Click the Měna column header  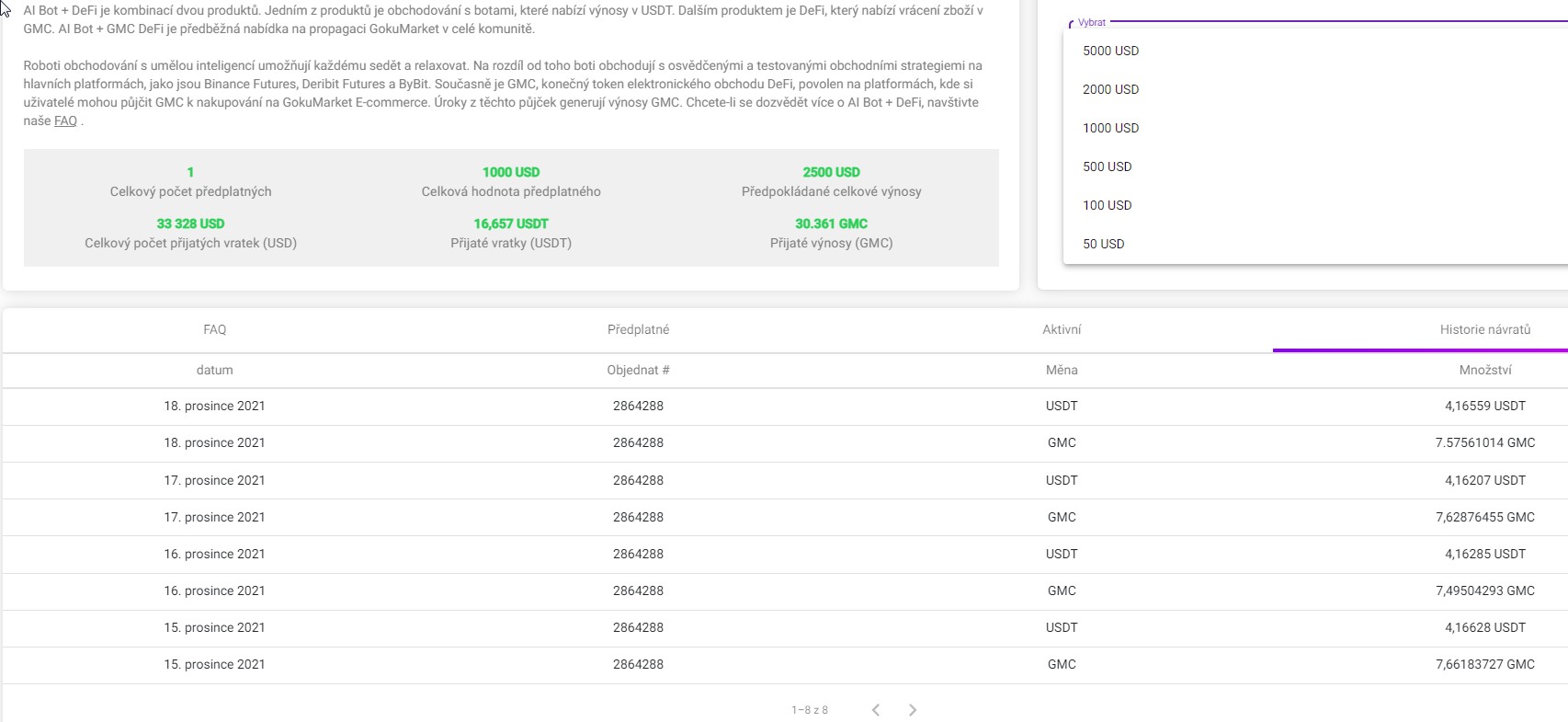(1062, 370)
